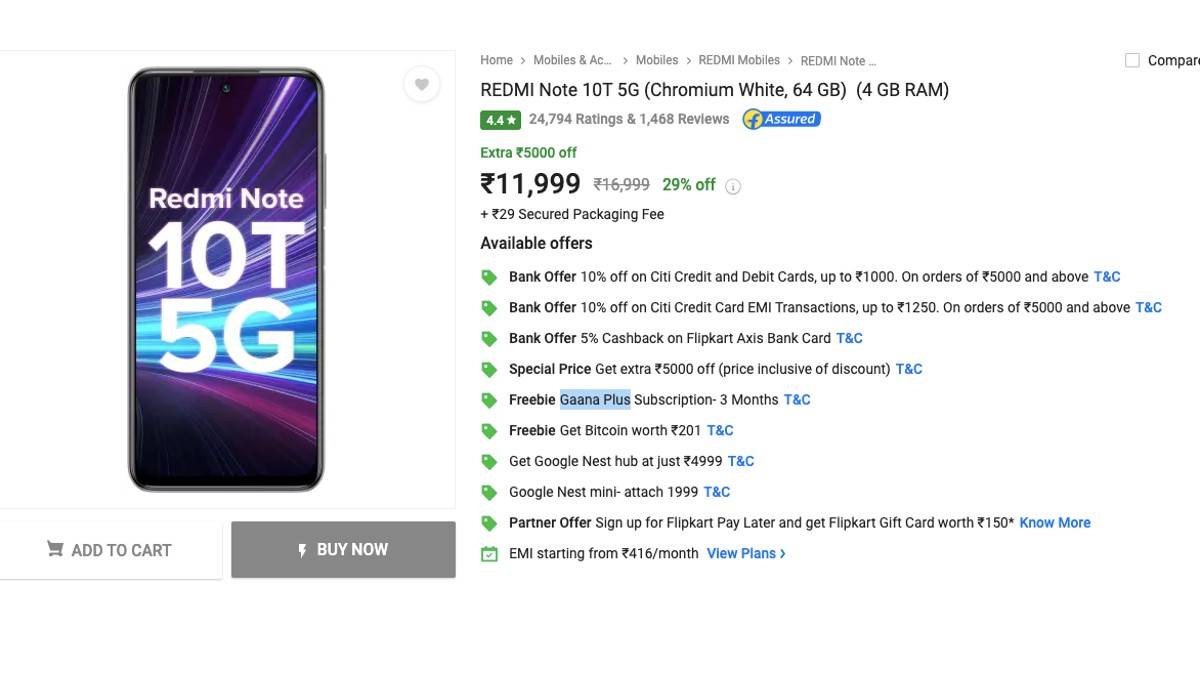Click the calendar icon beside EMI line
Viewport: 1200px width, 675px height.
[489, 552]
